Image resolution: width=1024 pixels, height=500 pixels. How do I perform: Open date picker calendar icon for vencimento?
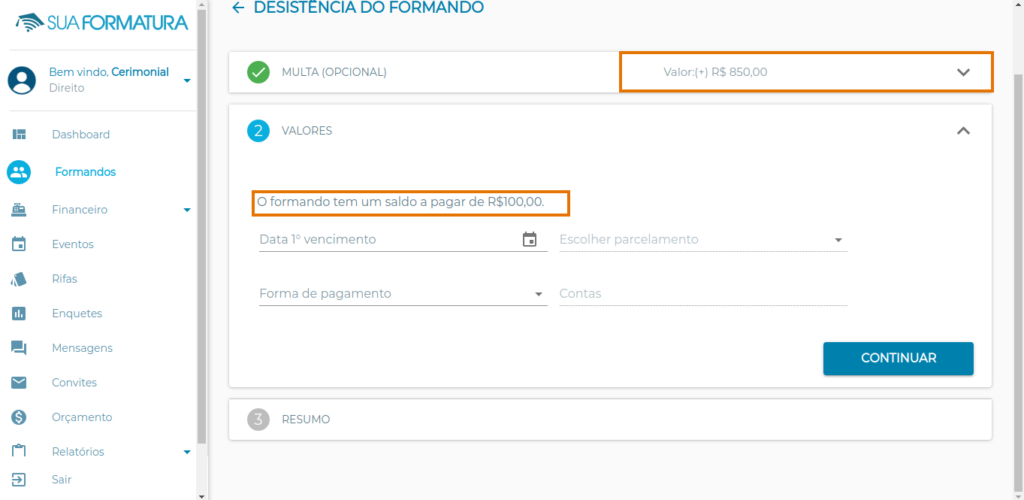point(530,239)
